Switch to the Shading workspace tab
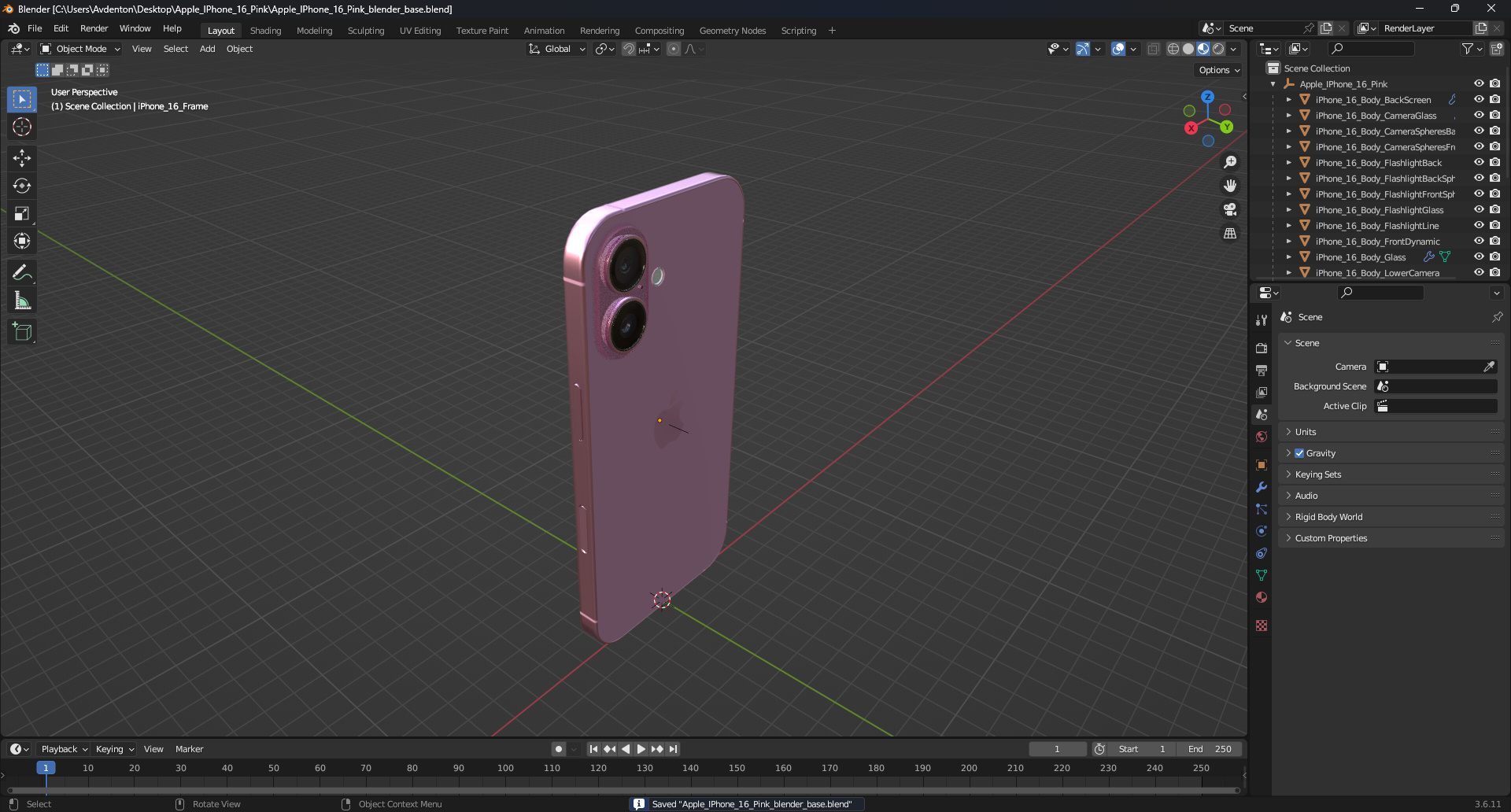1511x812 pixels. [x=265, y=31]
